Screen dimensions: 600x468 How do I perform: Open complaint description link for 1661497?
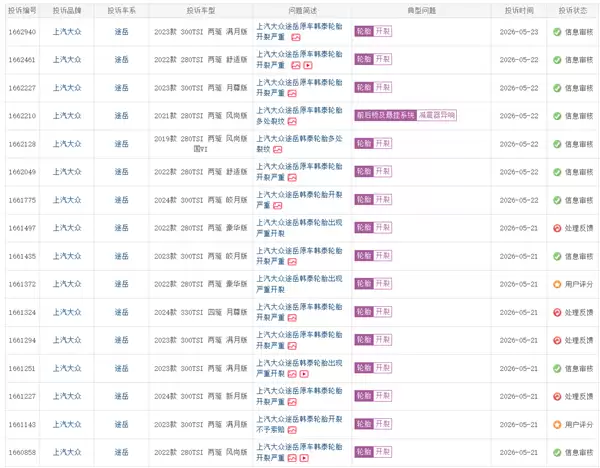[x=299, y=228]
